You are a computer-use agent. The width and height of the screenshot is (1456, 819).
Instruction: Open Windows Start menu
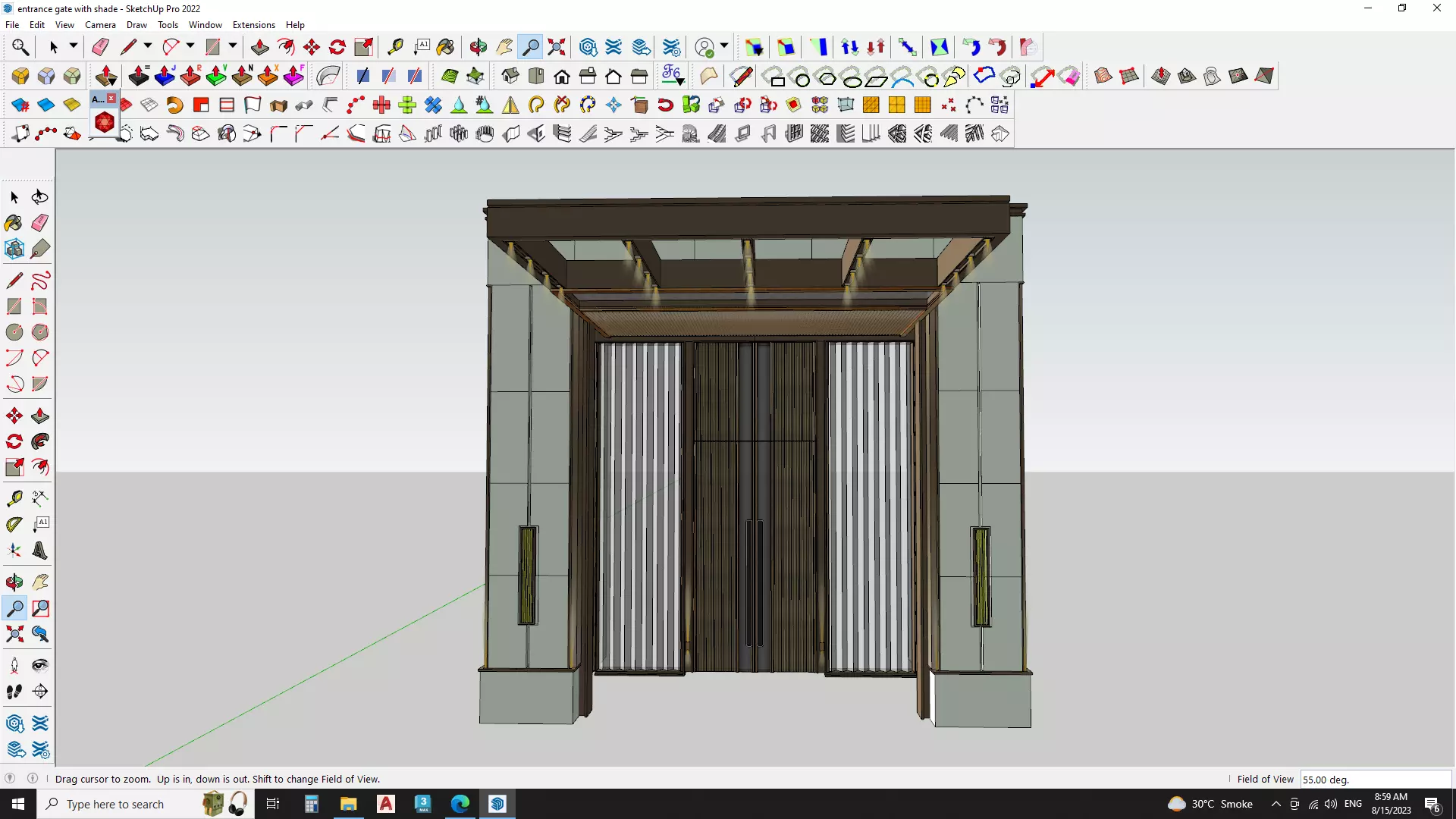[x=18, y=804]
